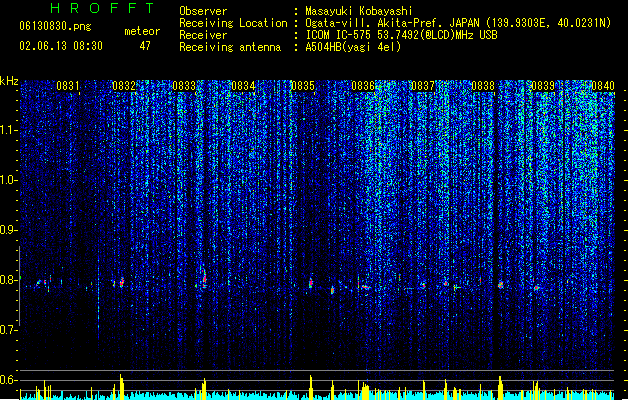Click the 0837 time marker

(x=423, y=86)
